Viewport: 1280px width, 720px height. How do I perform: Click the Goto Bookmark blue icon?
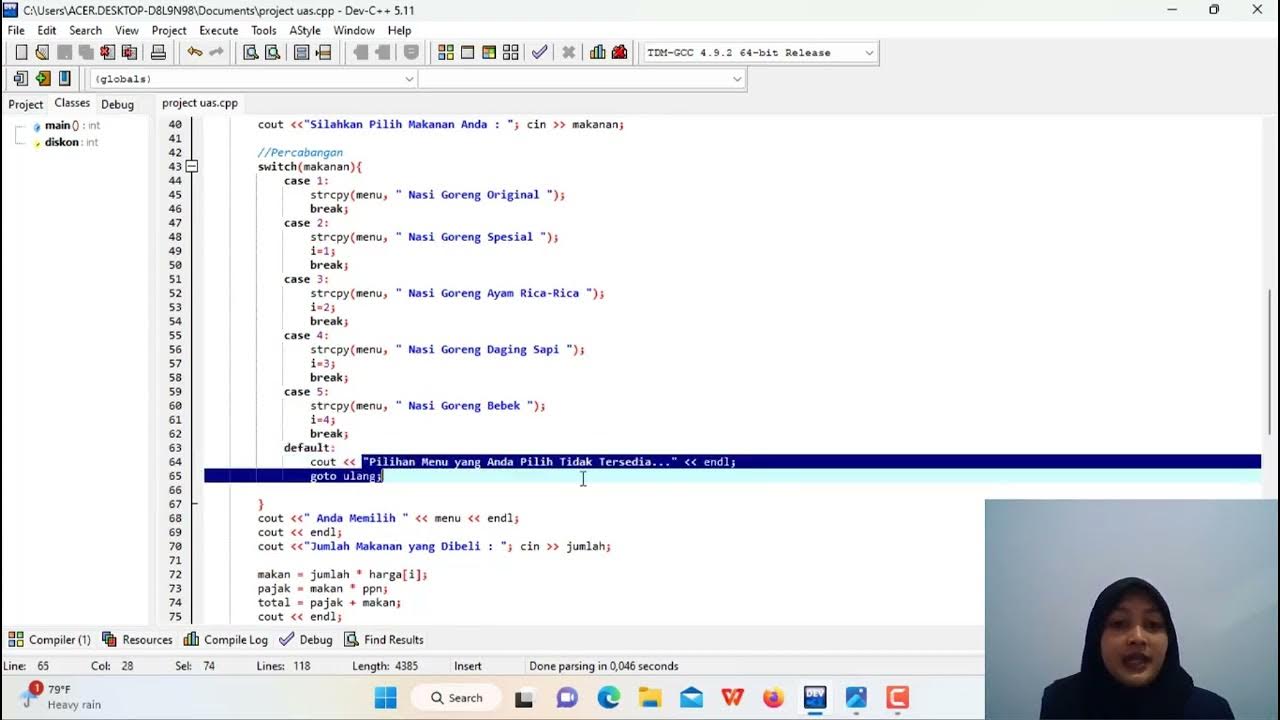(65, 78)
